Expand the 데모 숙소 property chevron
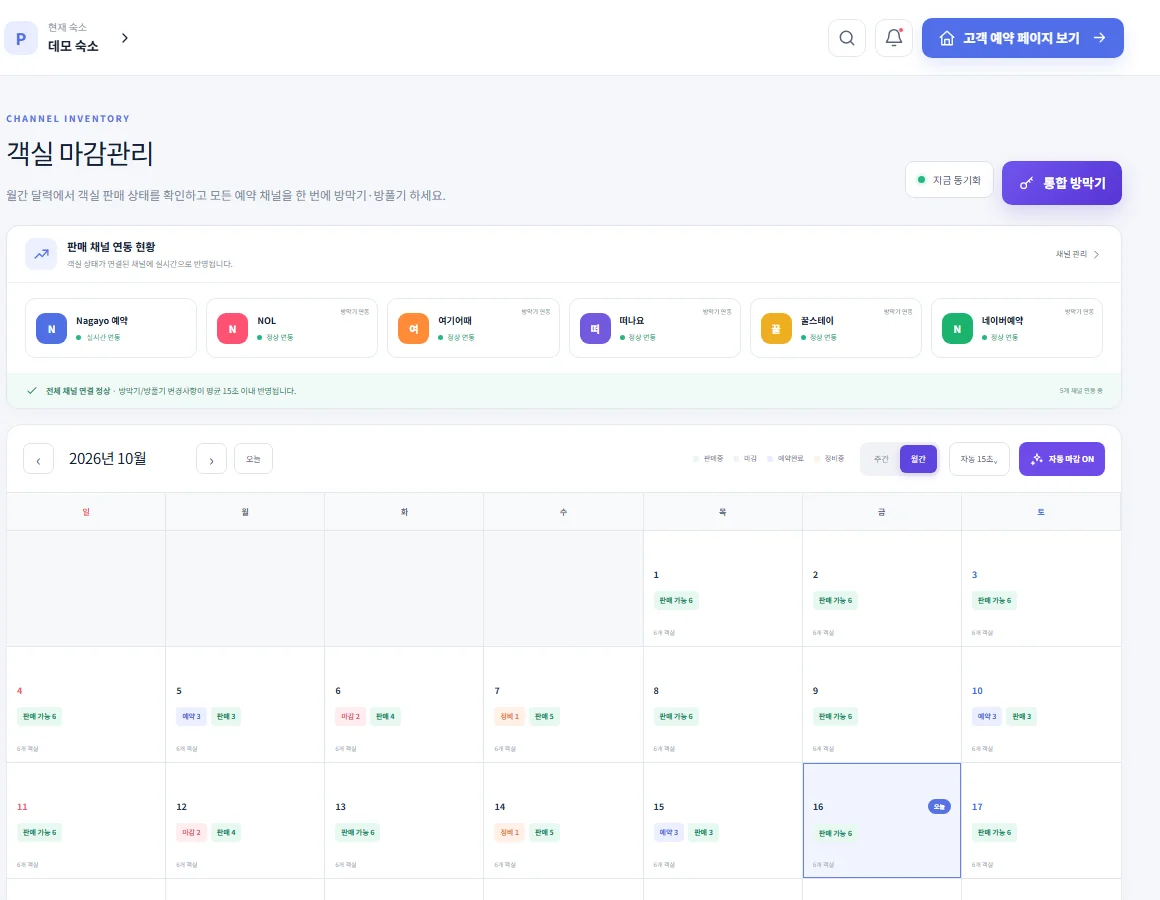Viewport: 1160px width, 900px height. [x=124, y=38]
